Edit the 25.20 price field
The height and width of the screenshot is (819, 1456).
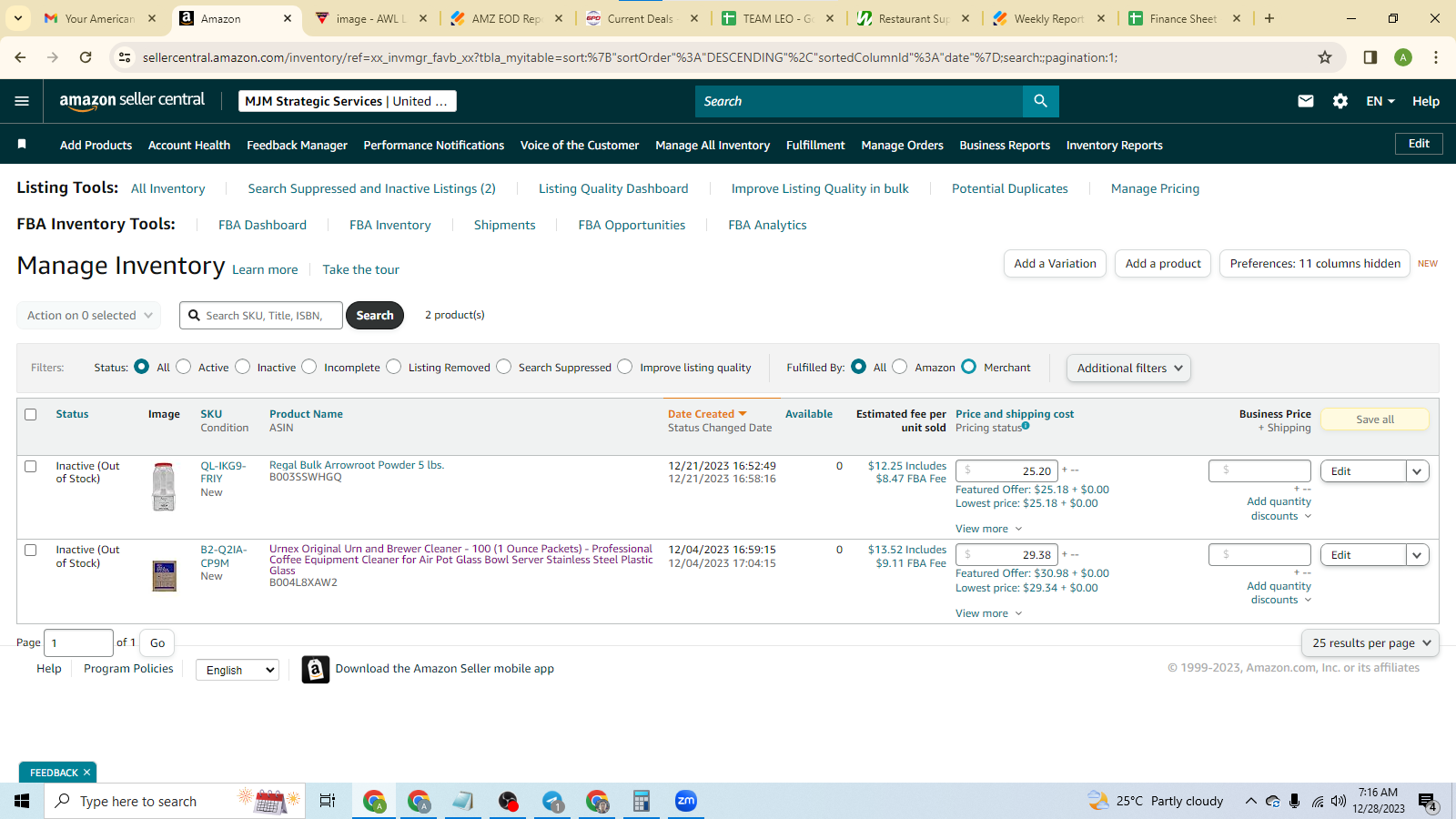[x=1006, y=471]
